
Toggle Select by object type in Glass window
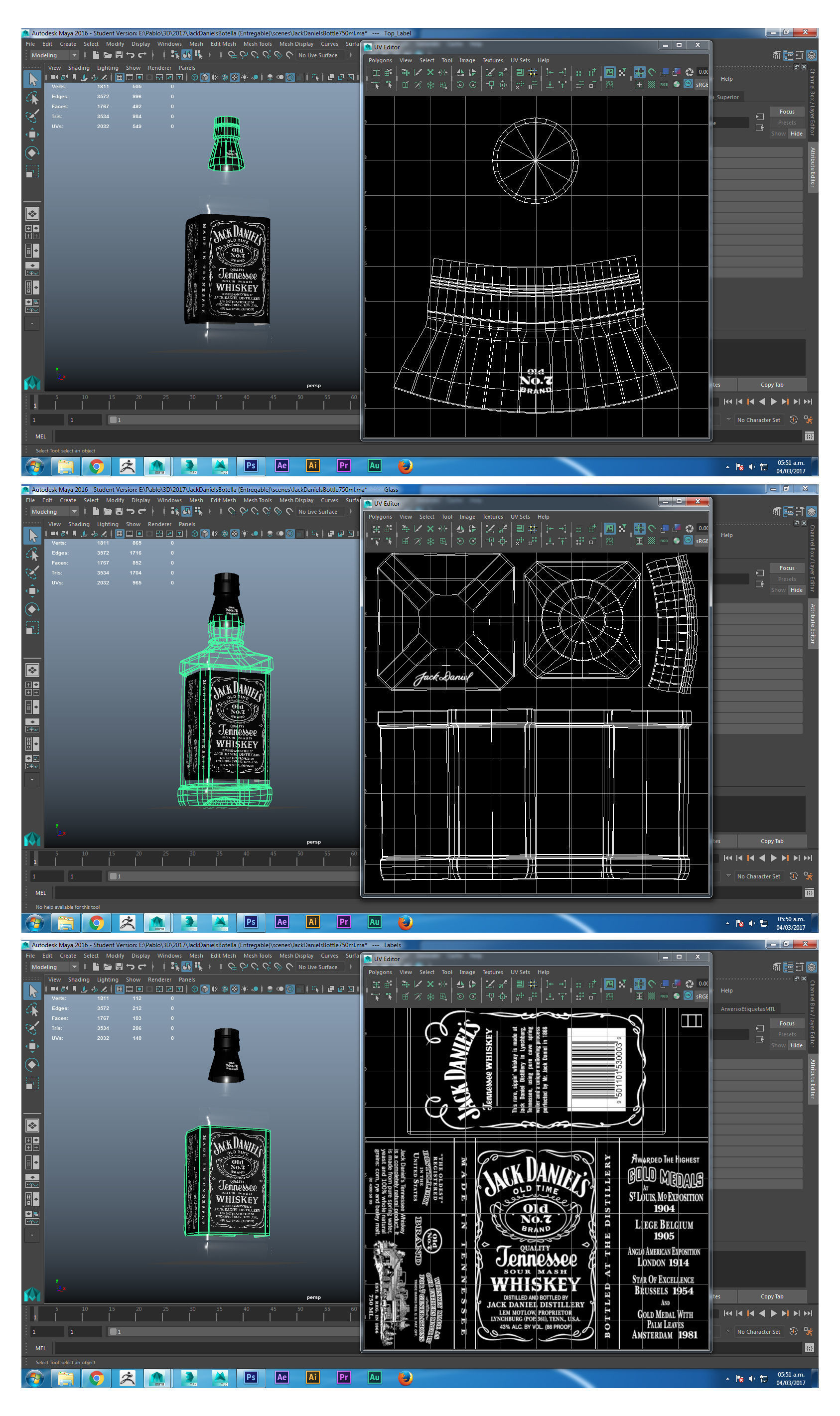(x=186, y=512)
